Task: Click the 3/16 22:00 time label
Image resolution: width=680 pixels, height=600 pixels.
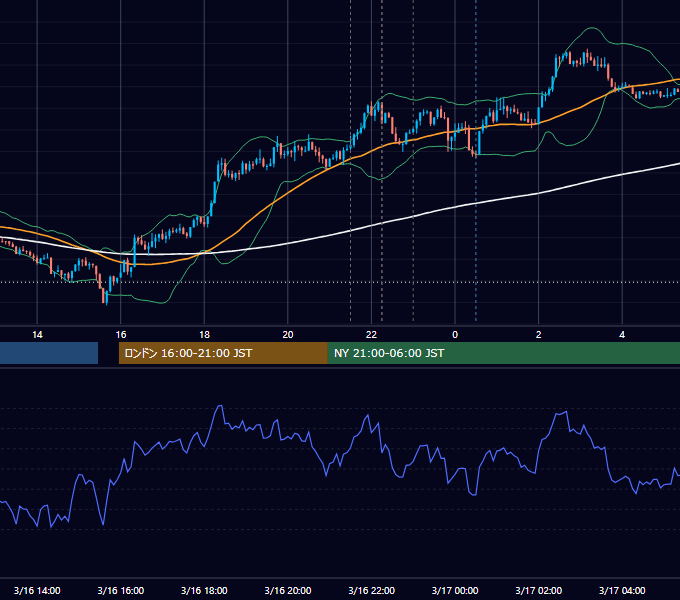Action: coord(372,590)
